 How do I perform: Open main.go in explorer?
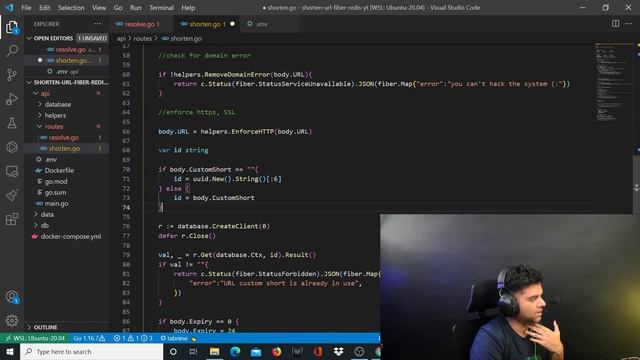click(67, 204)
